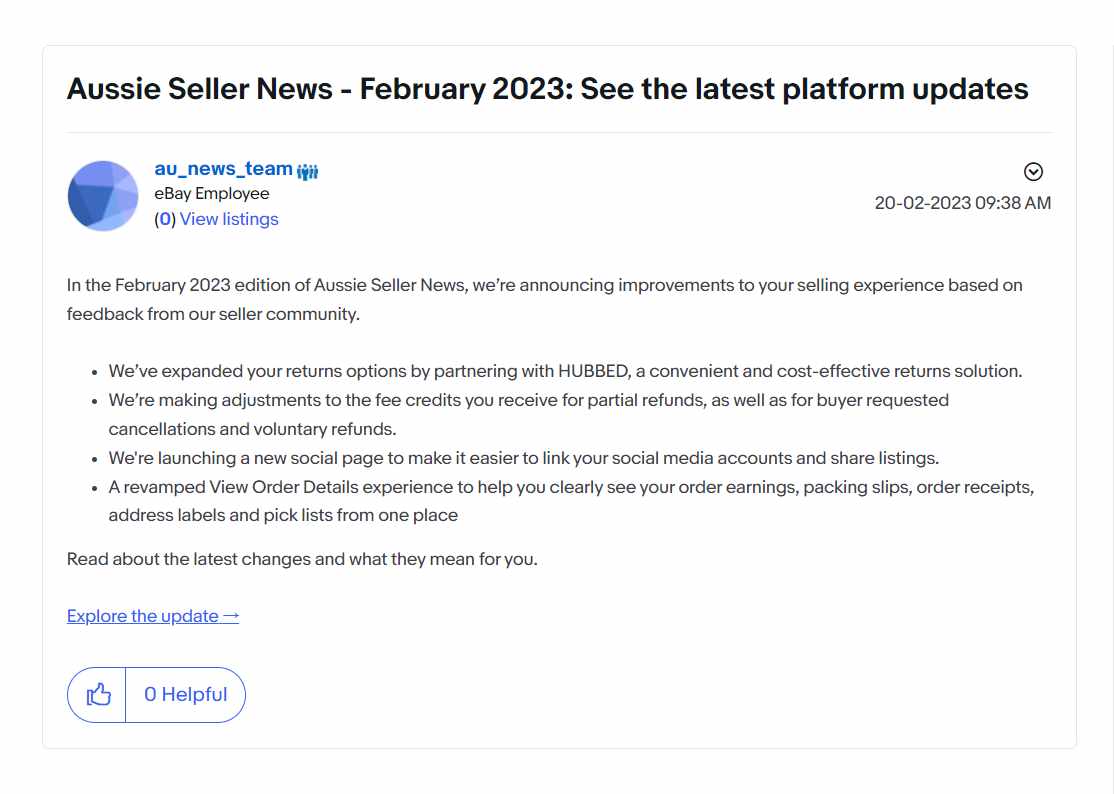Click the bullet about new social page

(x=524, y=459)
